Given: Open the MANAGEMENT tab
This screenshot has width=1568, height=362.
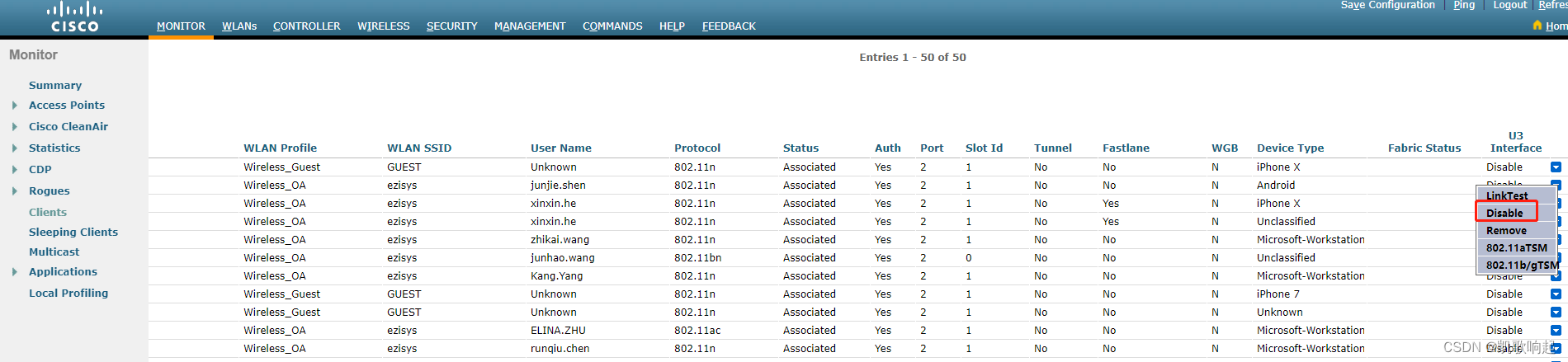Looking at the screenshot, I should (x=530, y=26).
